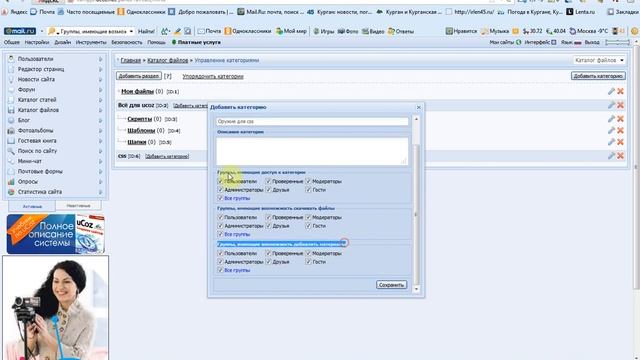Delete the Шапки category with red X
The image size is (640, 360).
pyautogui.click(x=620, y=142)
